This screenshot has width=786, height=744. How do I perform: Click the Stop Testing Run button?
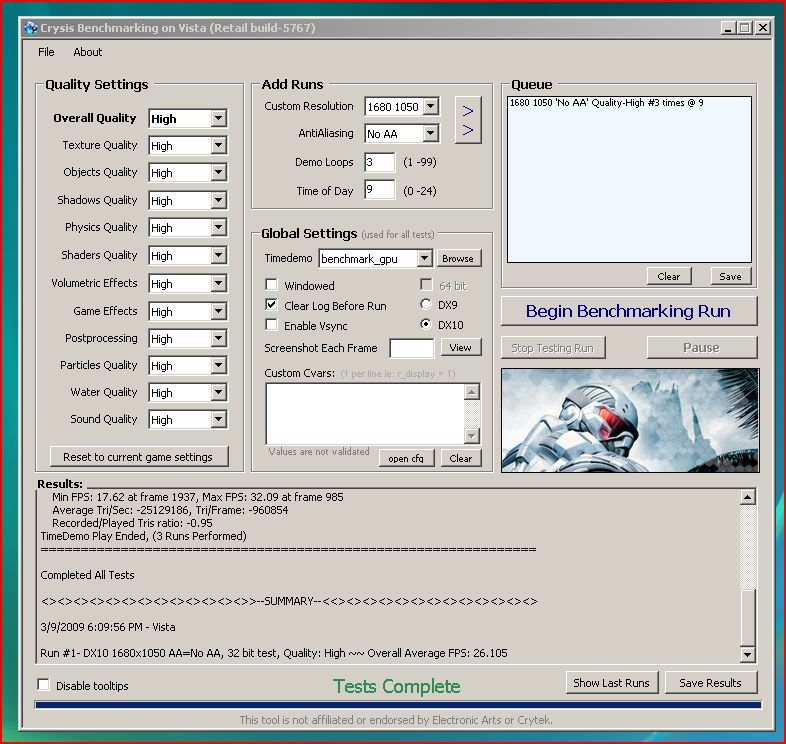point(553,348)
